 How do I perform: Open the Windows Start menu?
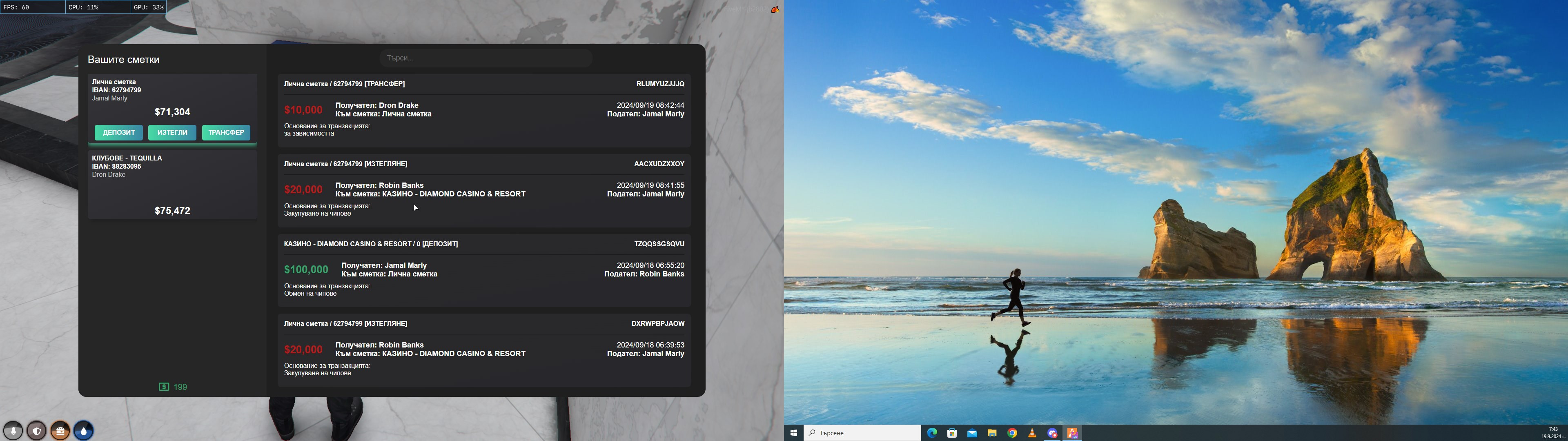point(794,433)
